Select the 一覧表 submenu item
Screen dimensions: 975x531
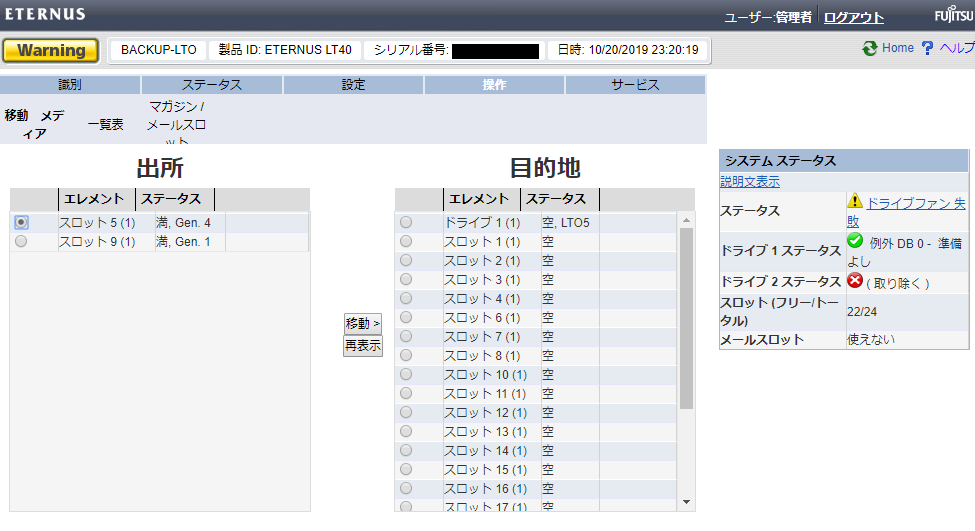pyautogui.click(x=105, y=124)
